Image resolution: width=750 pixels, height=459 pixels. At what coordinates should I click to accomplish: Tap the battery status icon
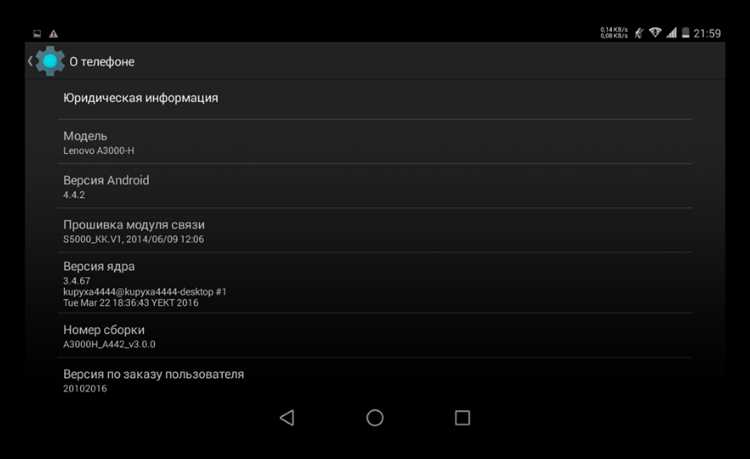pyautogui.click(x=685, y=33)
